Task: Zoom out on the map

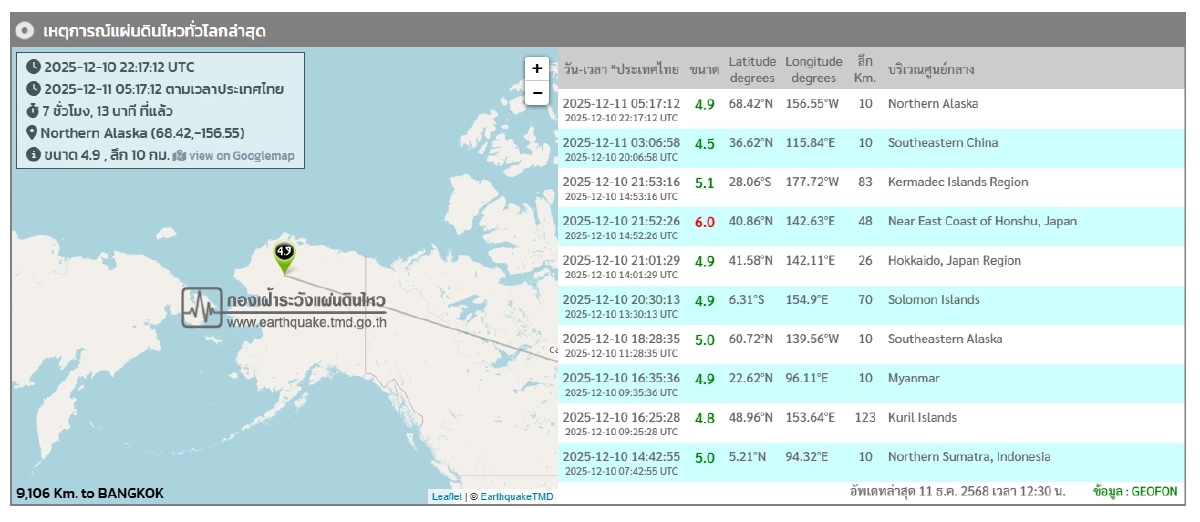Action: [537, 93]
